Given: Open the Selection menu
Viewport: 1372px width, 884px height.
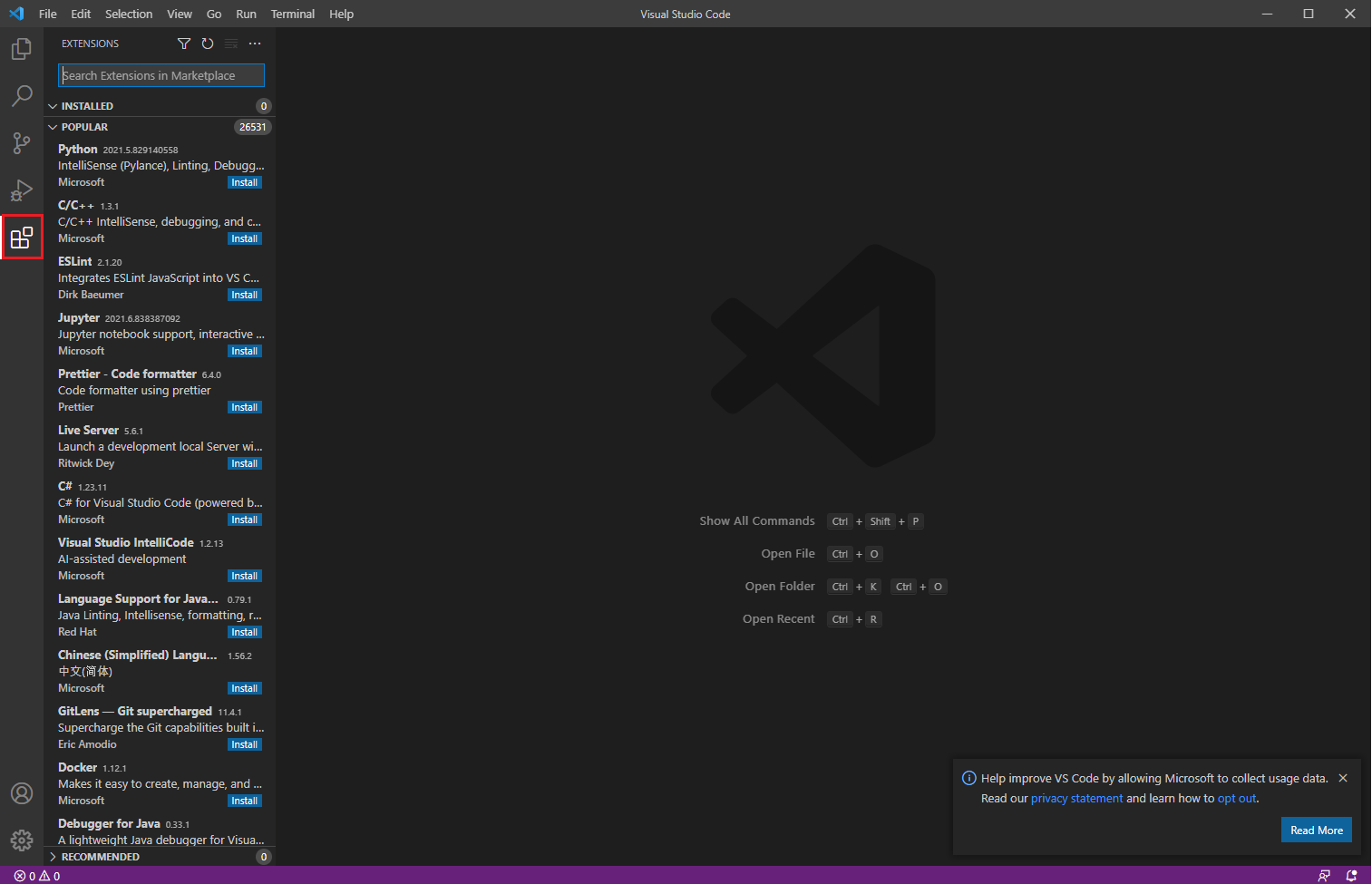Looking at the screenshot, I should (x=129, y=14).
